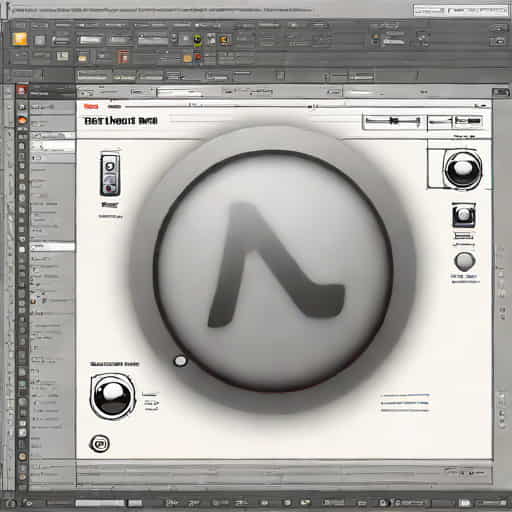Click the orange and black icon in the top toolbar row
This screenshot has width=512, height=512.
click(x=225, y=40)
